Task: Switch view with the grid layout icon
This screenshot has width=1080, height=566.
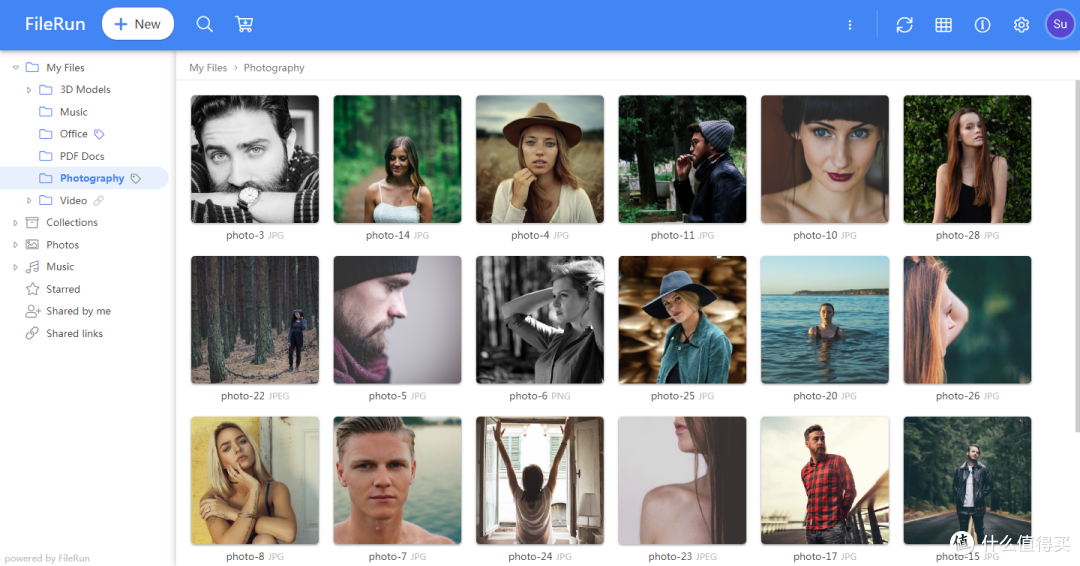Action: click(x=944, y=25)
